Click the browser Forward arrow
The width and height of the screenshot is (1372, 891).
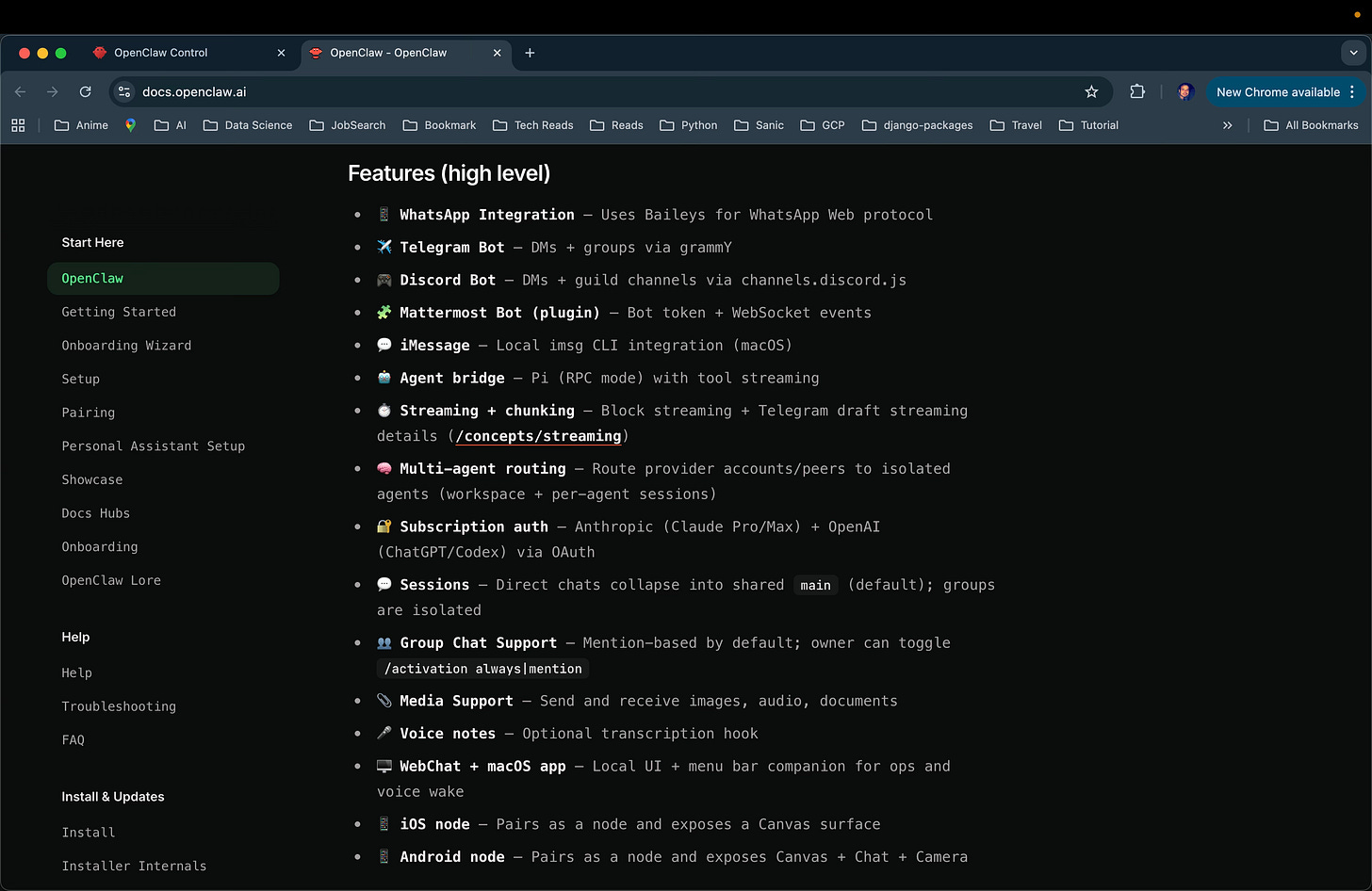tap(53, 91)
